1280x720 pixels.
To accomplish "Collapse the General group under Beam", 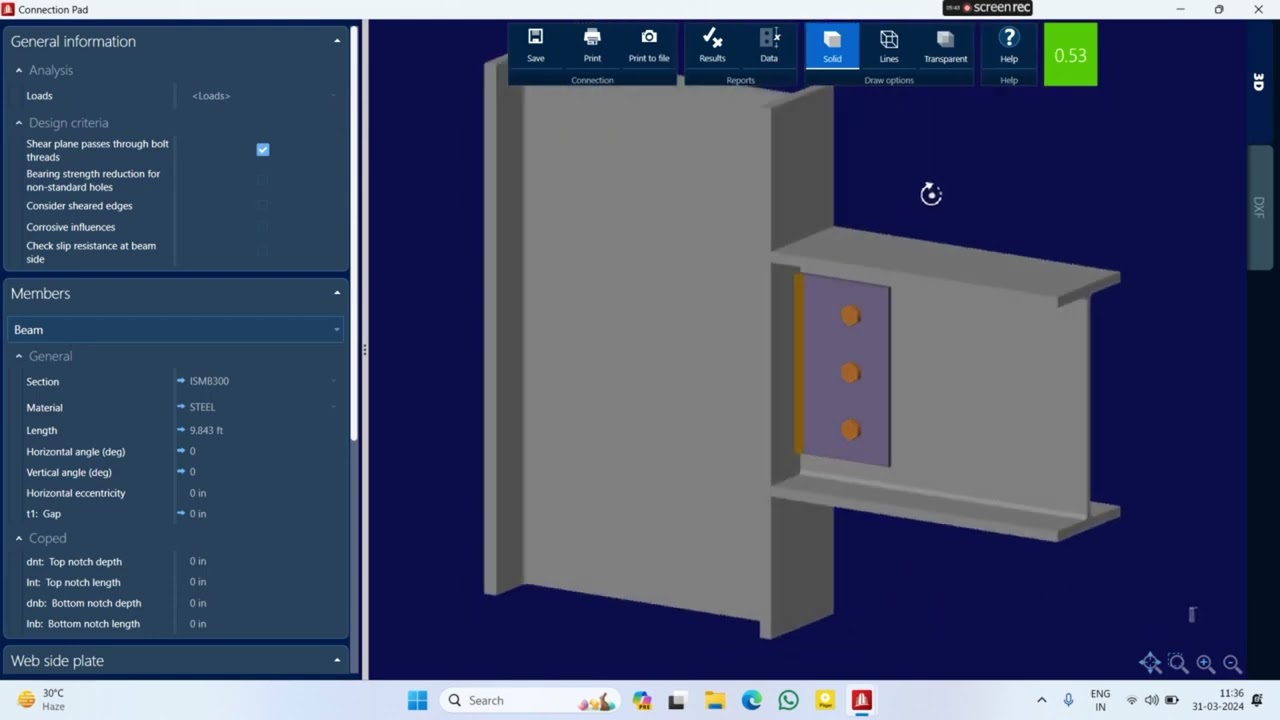I will pos(18,356).
